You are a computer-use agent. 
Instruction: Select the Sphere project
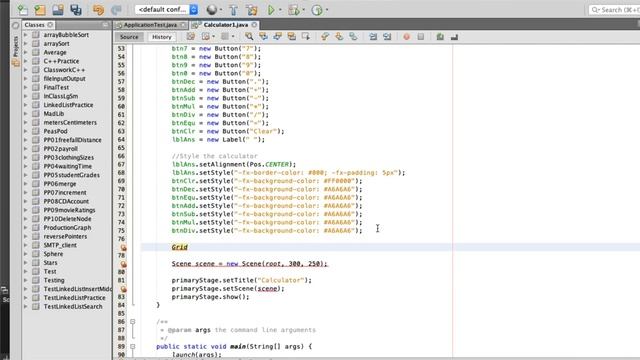tap(53, 254)
